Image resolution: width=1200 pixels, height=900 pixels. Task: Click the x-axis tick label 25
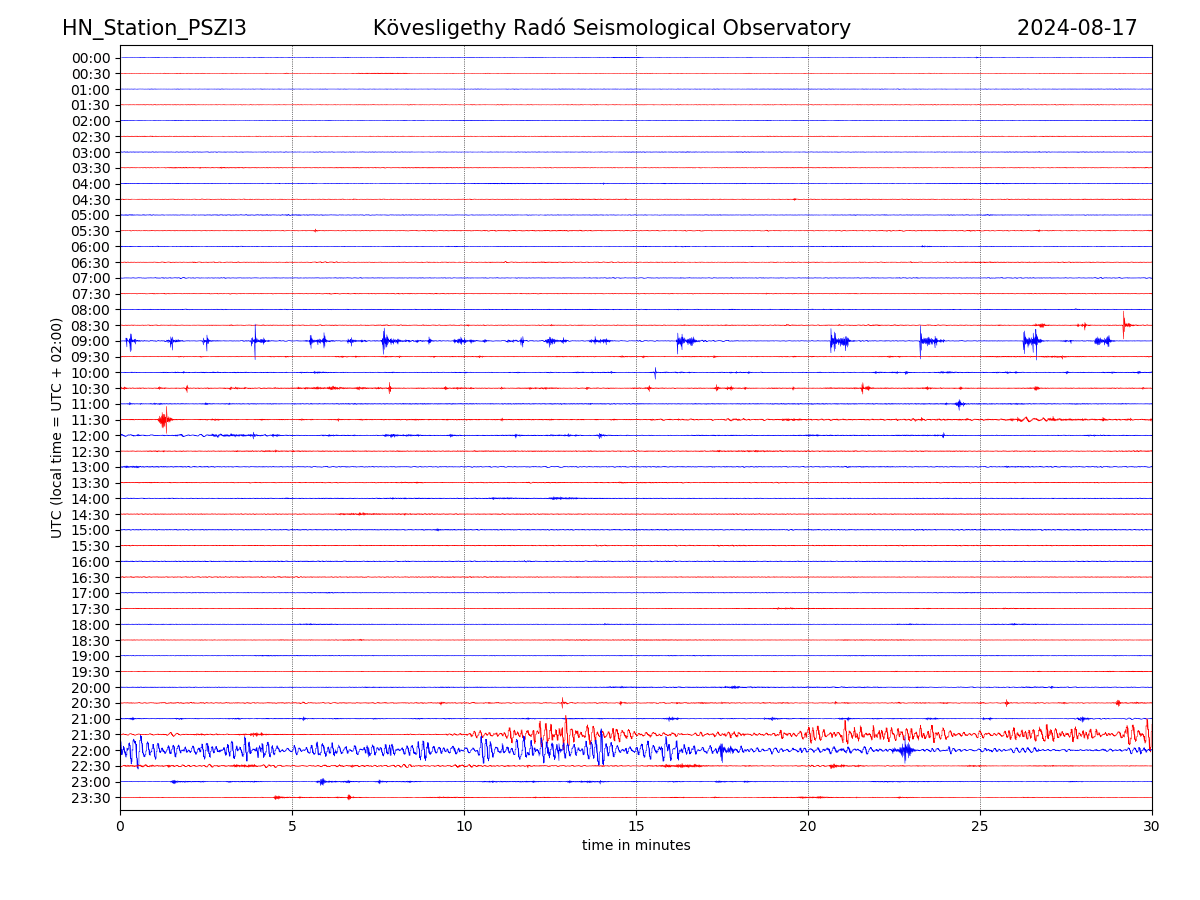980,827
